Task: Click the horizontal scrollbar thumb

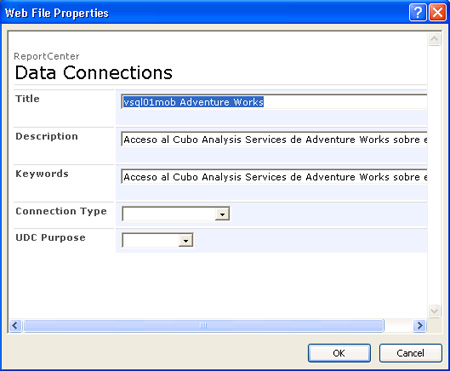Action: pos(204,325)
